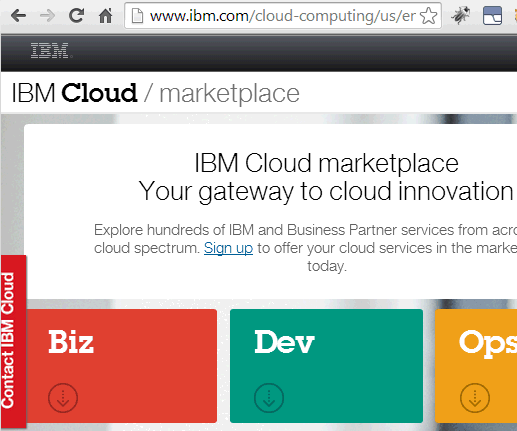
Task: Click the browser forward arrow
Action: tap(47, 16)
